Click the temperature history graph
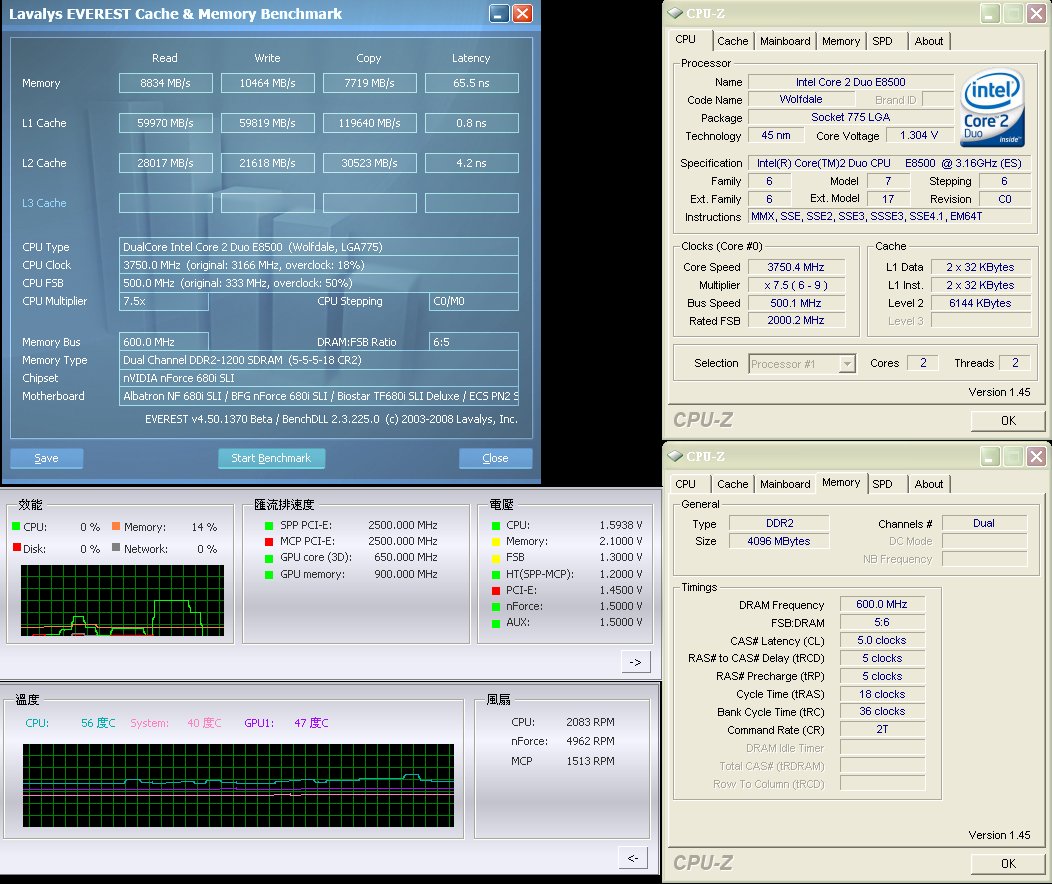The height and width of the screenshot is (884, 1052). [238, 785]
